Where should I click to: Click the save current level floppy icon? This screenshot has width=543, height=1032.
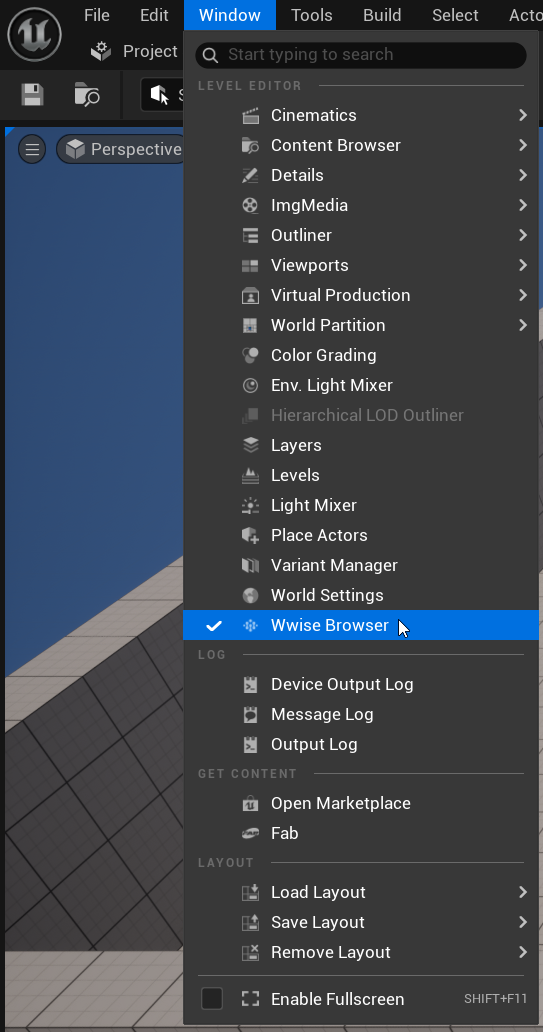(32, 95)
